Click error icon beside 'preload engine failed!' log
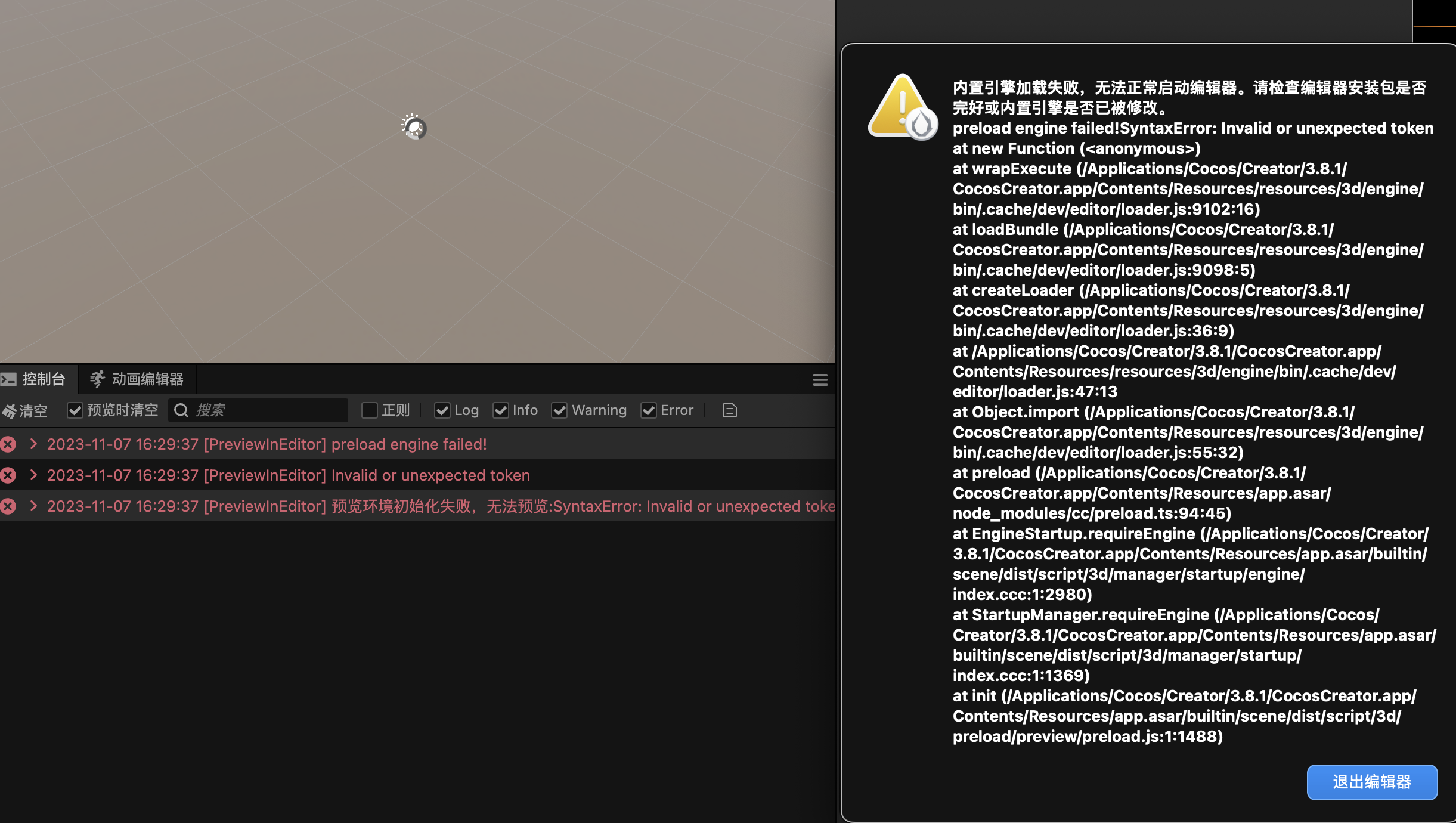Image resolution: width=1456 pixels, height=823 pixels. click(8, 444)
